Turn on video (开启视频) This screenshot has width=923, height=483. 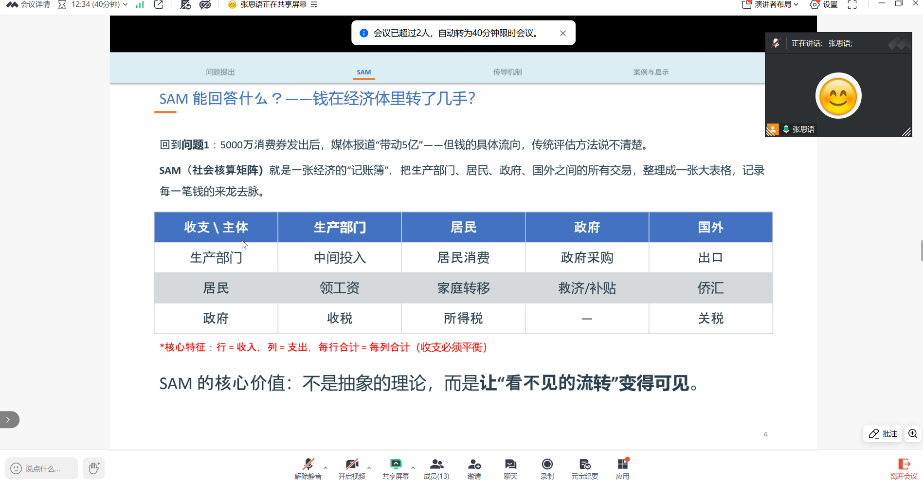(x=352, y=469)
